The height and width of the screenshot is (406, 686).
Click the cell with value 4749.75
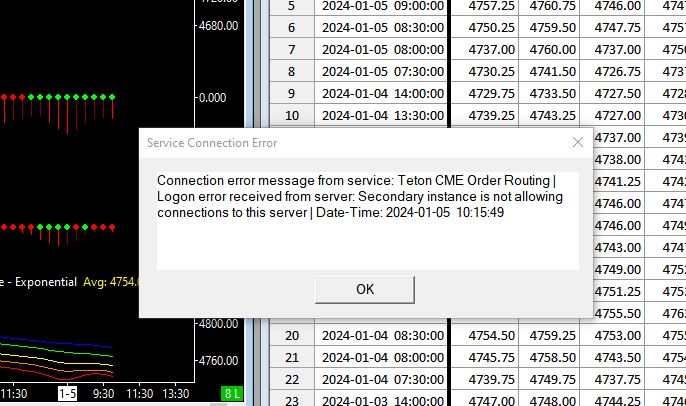550,379
